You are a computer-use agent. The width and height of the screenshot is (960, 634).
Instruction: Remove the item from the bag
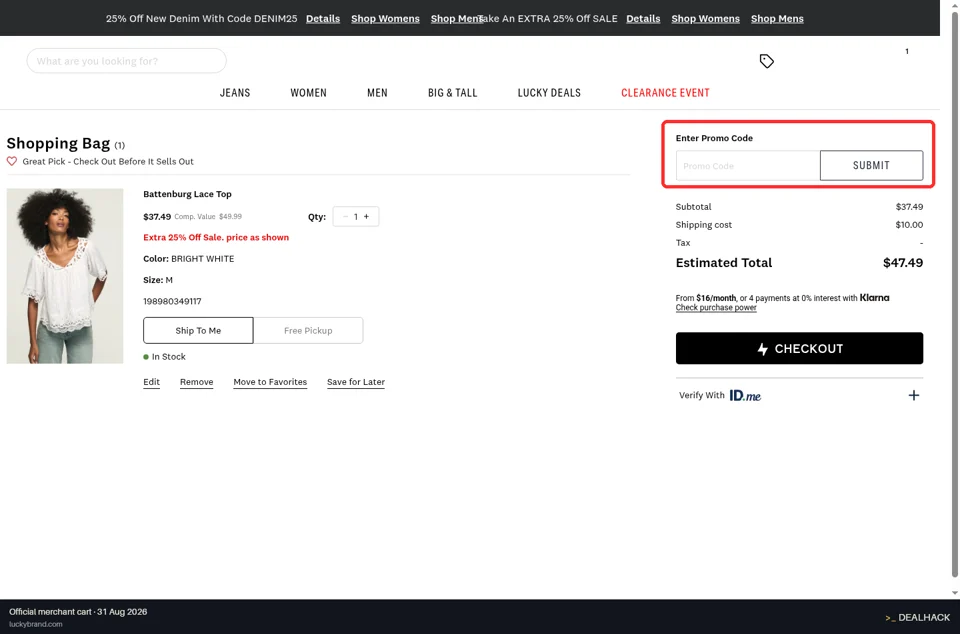click(197, 382)
